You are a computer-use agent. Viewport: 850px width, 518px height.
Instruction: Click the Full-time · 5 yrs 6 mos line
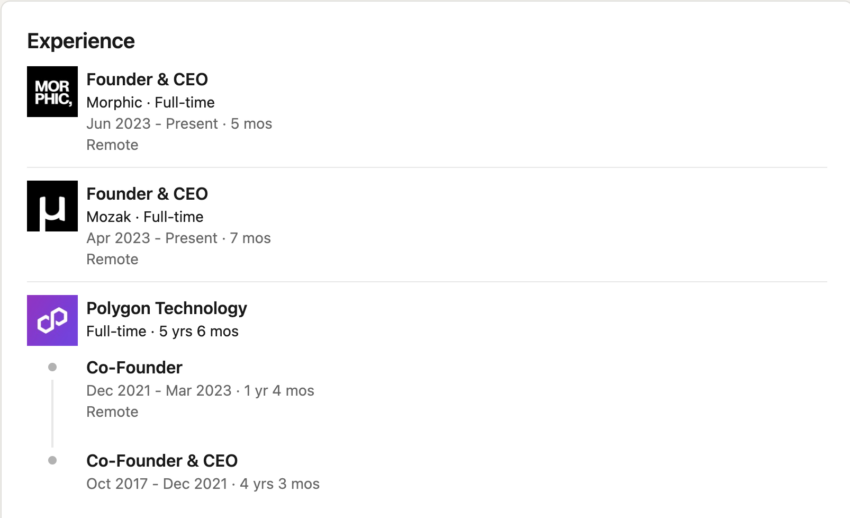[x=162, y=331]
